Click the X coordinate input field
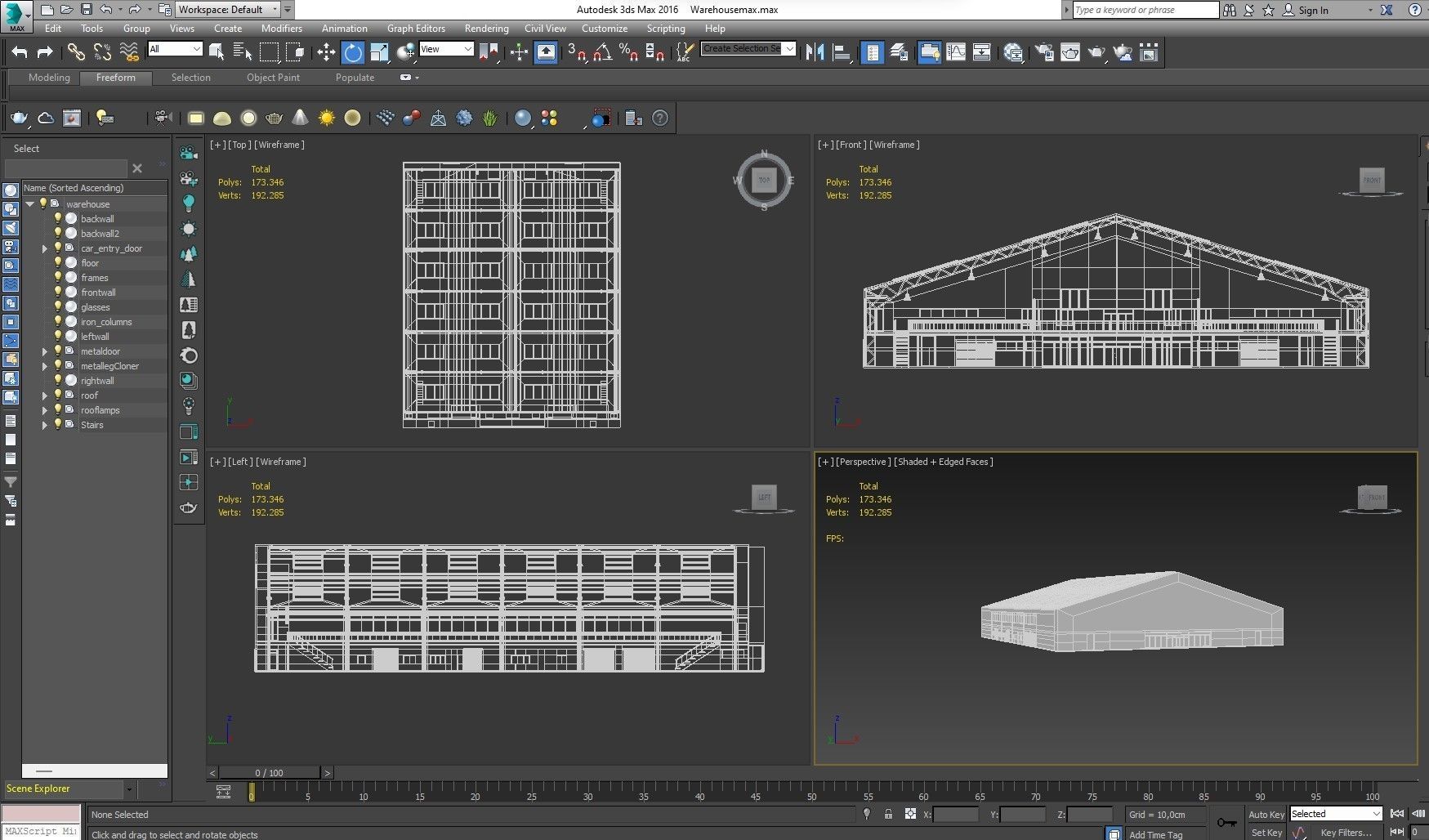This screenshot has height=840, width=1429. point(955,814)
